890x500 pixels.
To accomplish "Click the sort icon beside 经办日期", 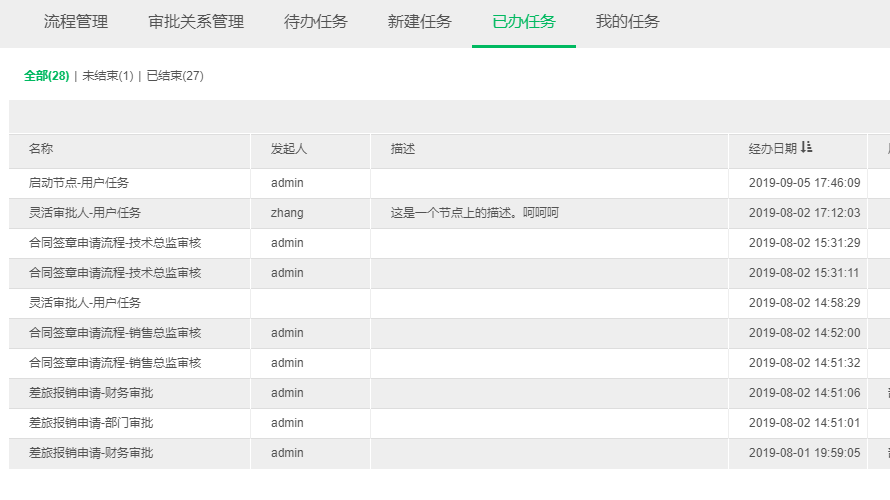I will click(x=807, y=148).
